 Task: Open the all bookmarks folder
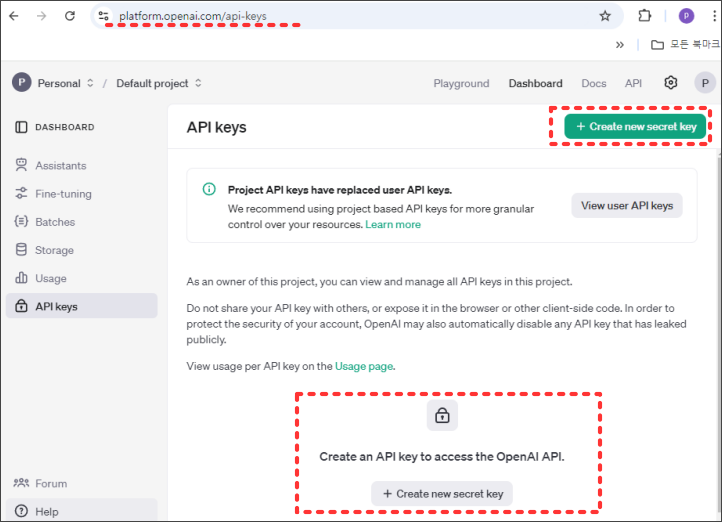(x=685, y=44)
